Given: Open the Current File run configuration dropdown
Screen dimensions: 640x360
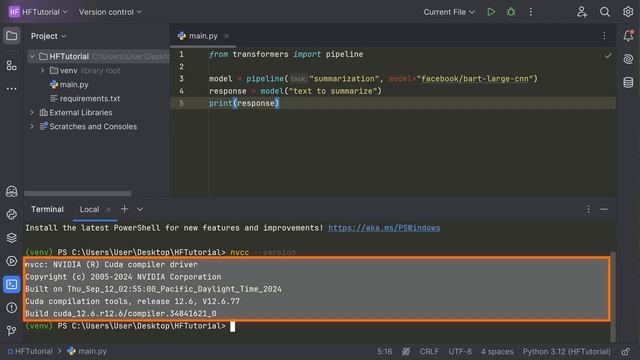Looking at the screenshot, I should click(449, 12).
